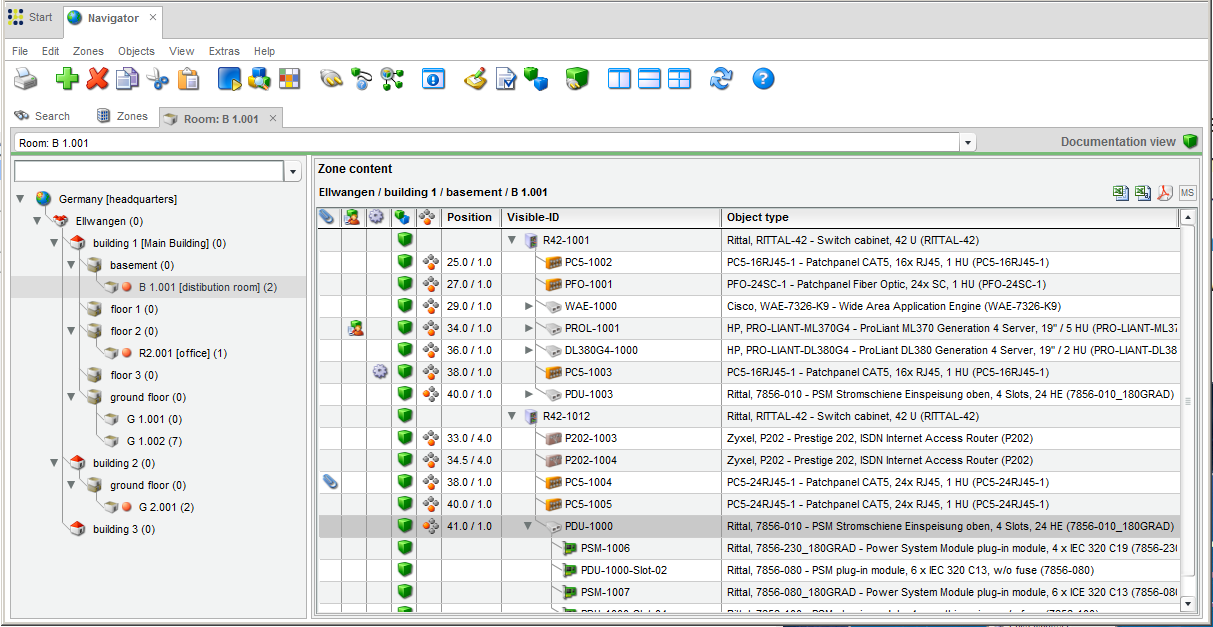The height and width of the screenshot is (627, 1213).
Task: Click the tree filter text field
Action: [149, 172]
